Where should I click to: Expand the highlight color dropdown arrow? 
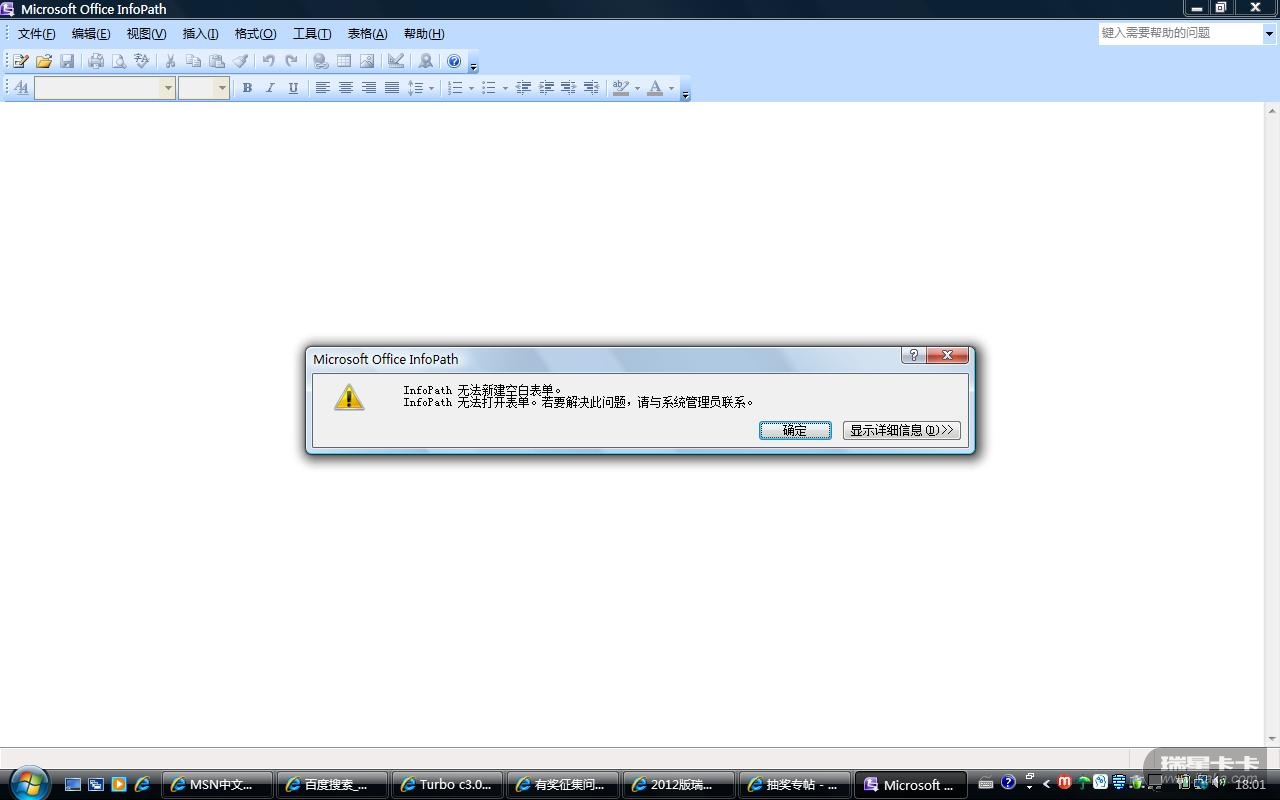click(637, 88)
